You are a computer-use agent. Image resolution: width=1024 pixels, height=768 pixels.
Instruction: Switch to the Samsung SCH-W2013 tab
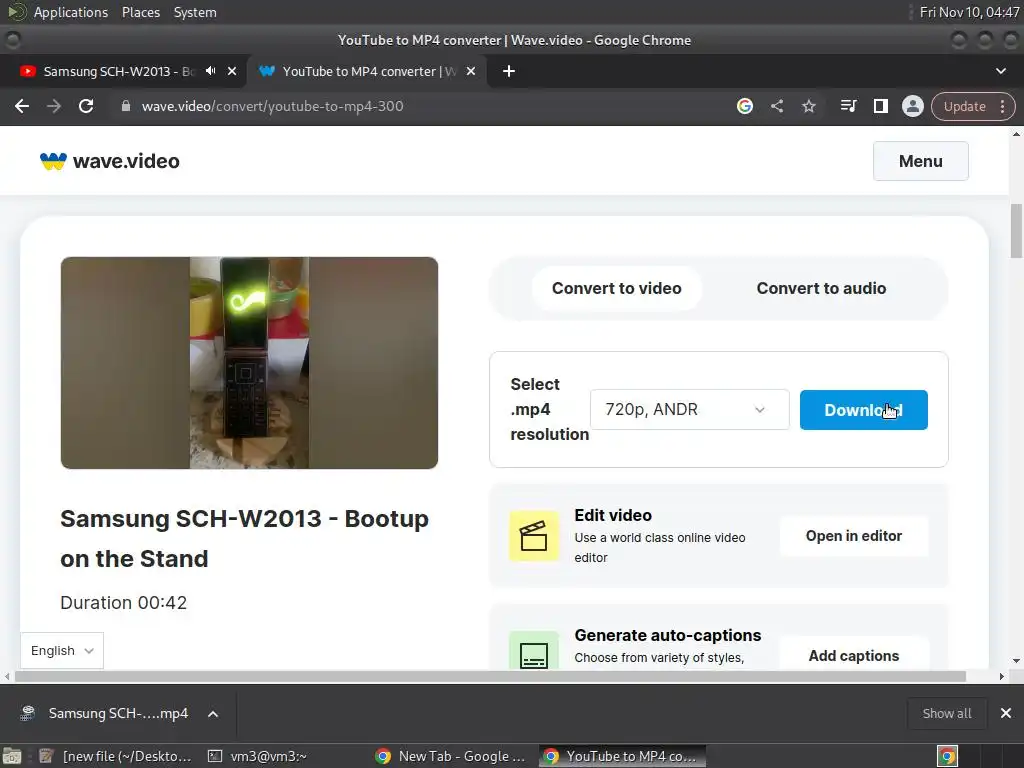[119, 71]
